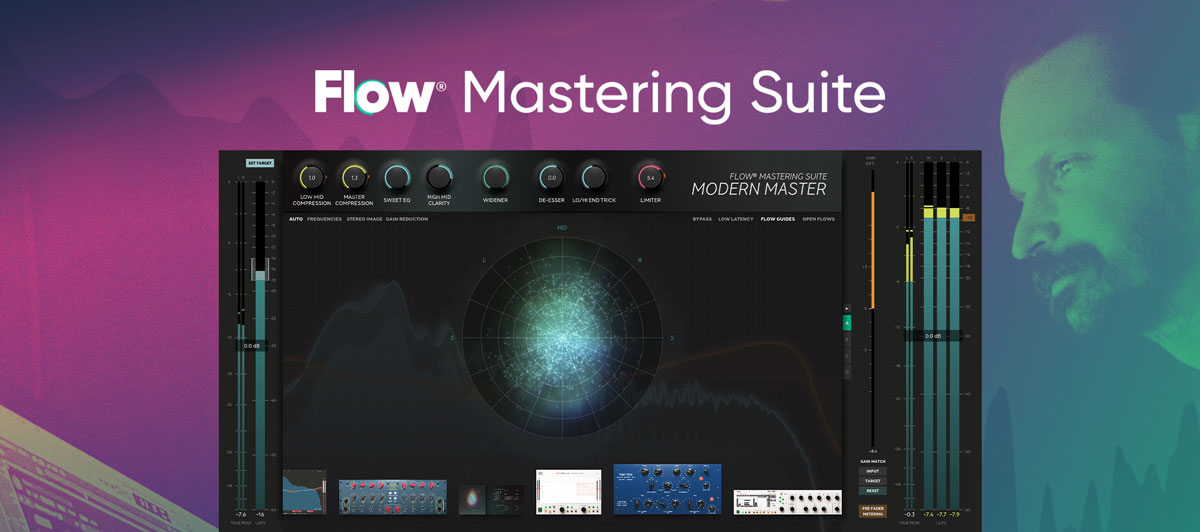Open the Gain Reduction view tab

click(407, 219)
